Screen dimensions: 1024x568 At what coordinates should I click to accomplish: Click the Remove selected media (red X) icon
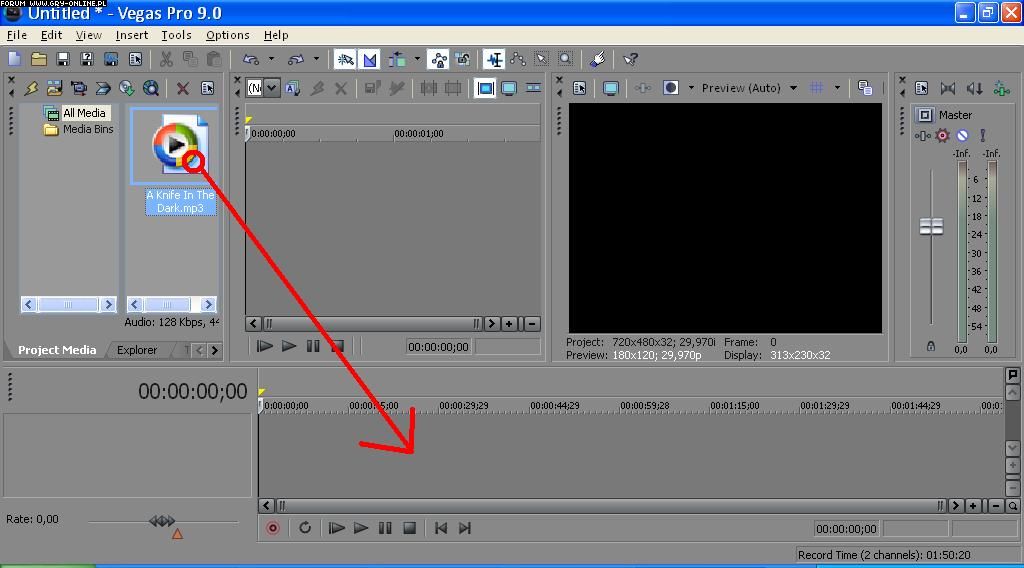coord(183,89)
